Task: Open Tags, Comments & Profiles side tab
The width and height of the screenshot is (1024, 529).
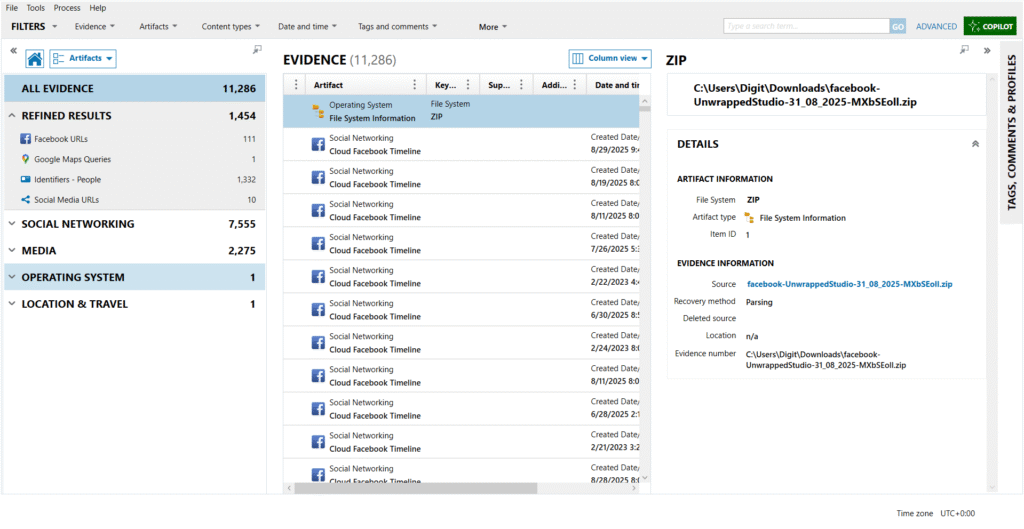Action: coord(1011,133)
